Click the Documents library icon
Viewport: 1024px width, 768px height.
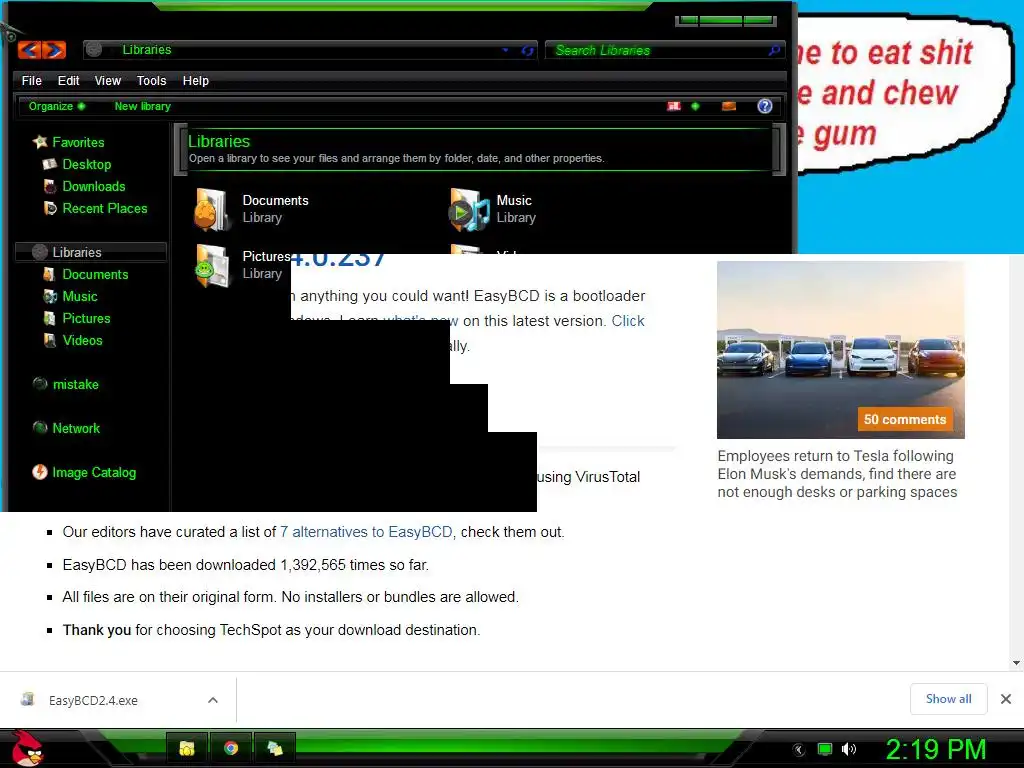[212, 210]
